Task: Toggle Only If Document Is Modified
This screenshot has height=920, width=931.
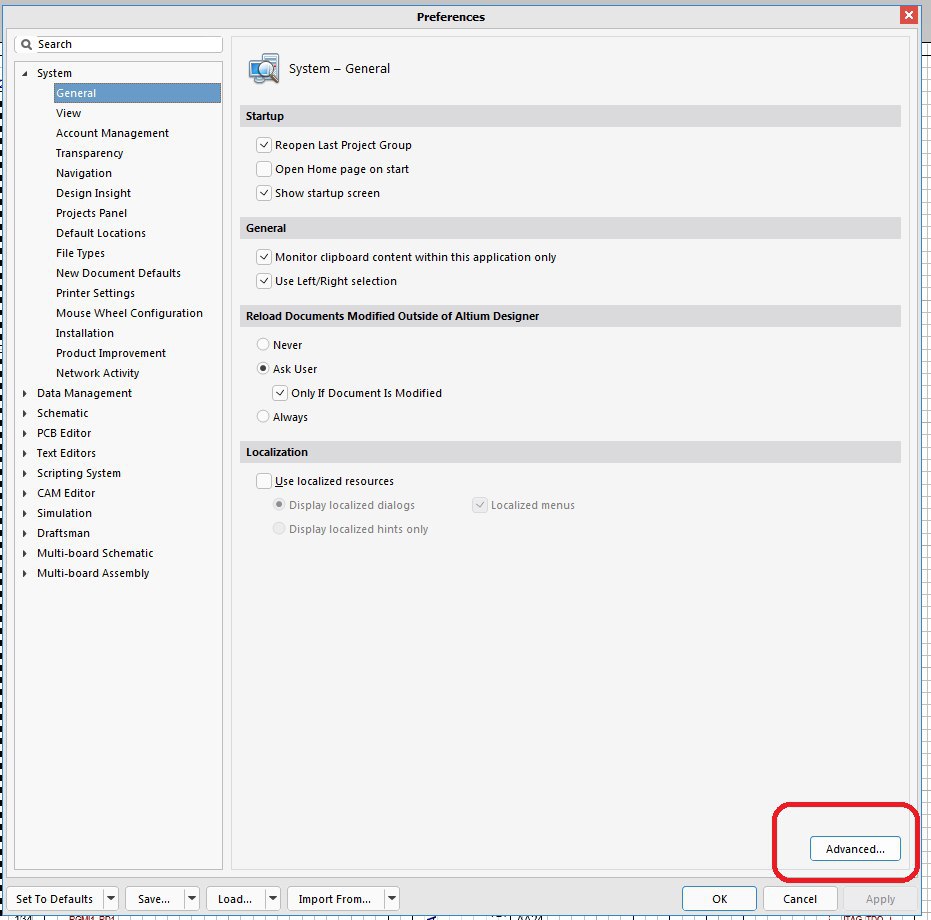Action: point(280,393)
